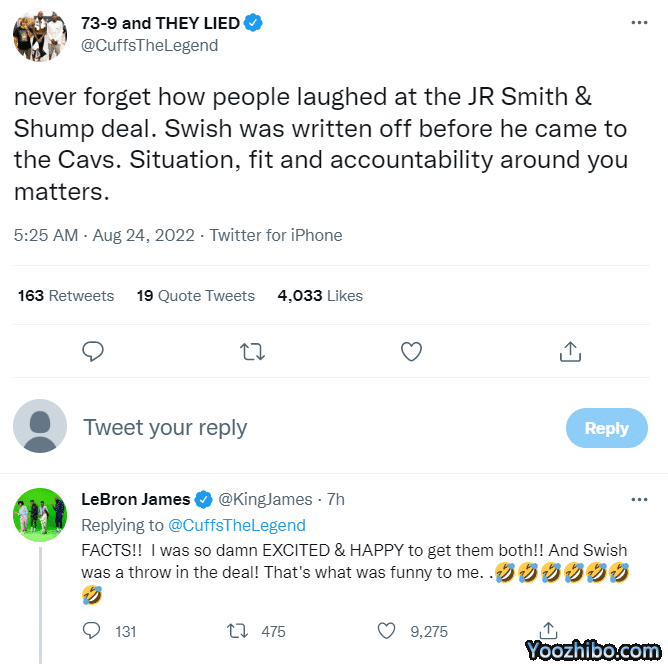Screen dimensions: 668x666
Task: Open more options on the main tweet
Action: (639, 22)
